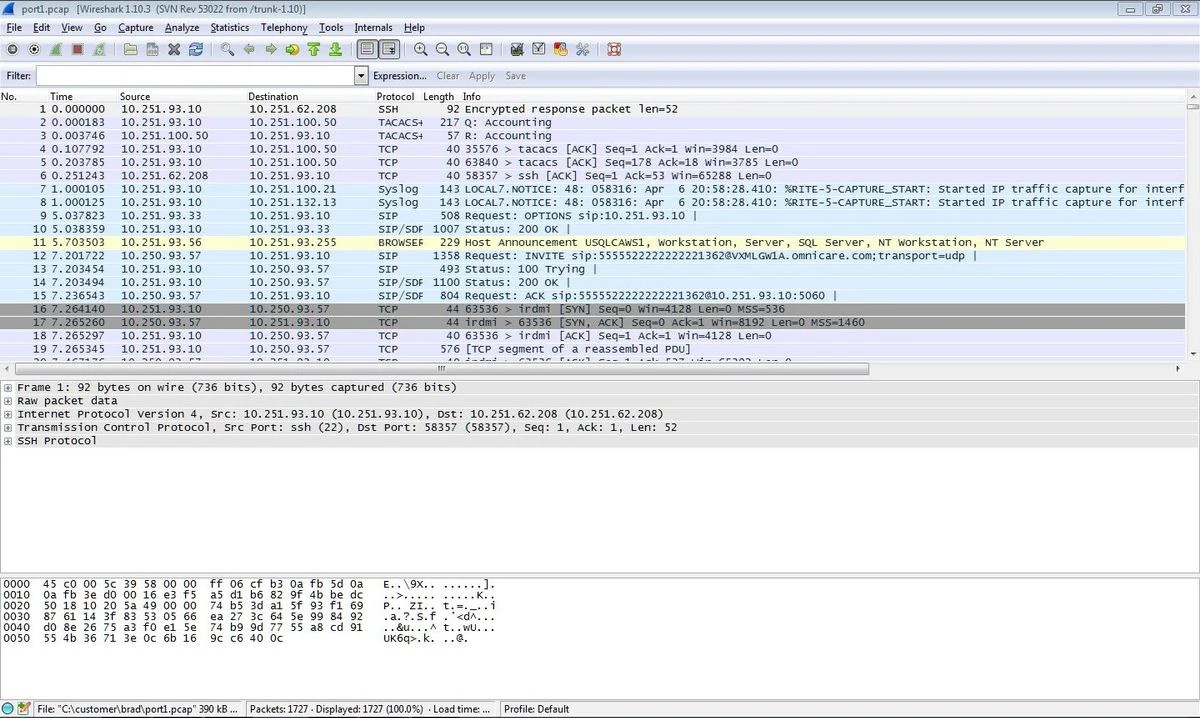
Task: Reload this capture file icon
Action: [196, 49]
